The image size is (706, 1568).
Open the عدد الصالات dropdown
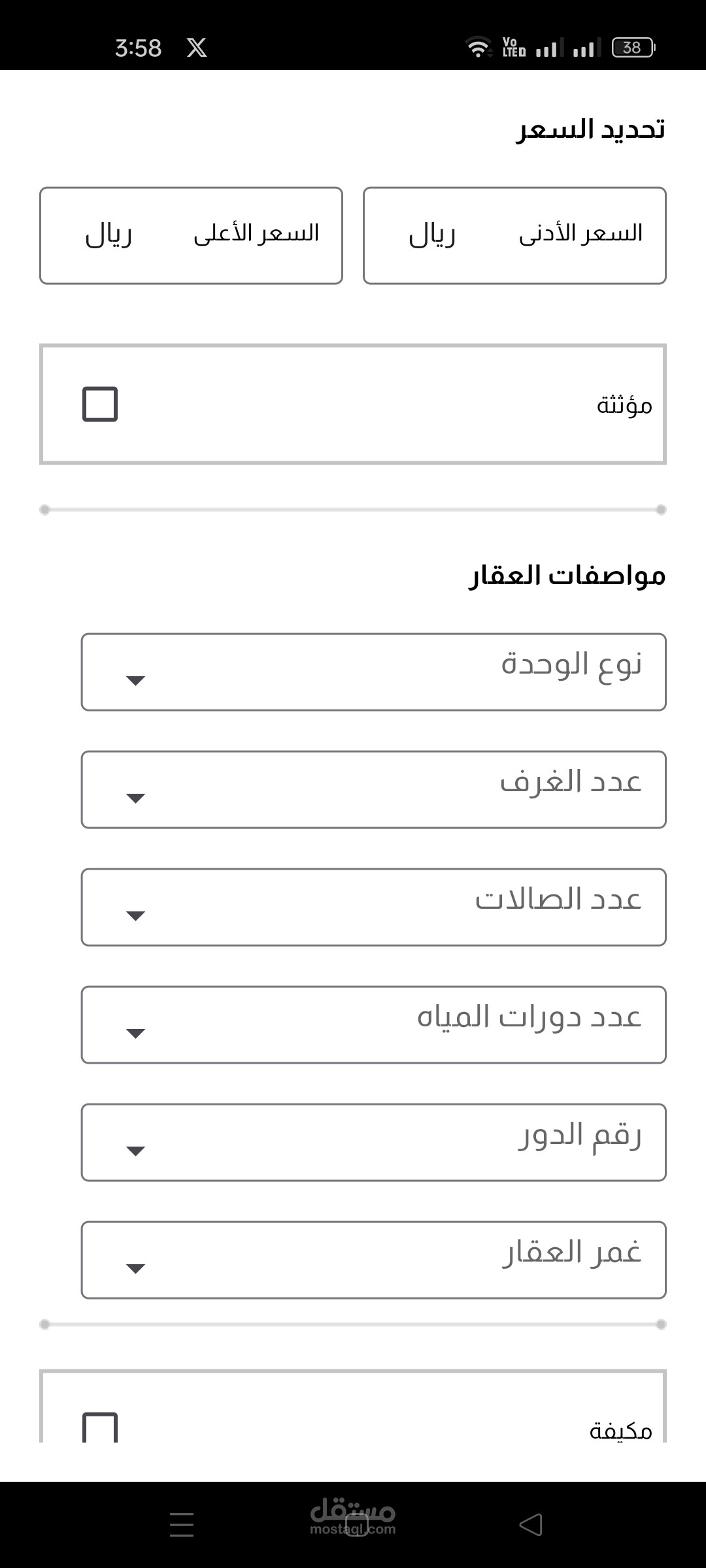point(373,907)
